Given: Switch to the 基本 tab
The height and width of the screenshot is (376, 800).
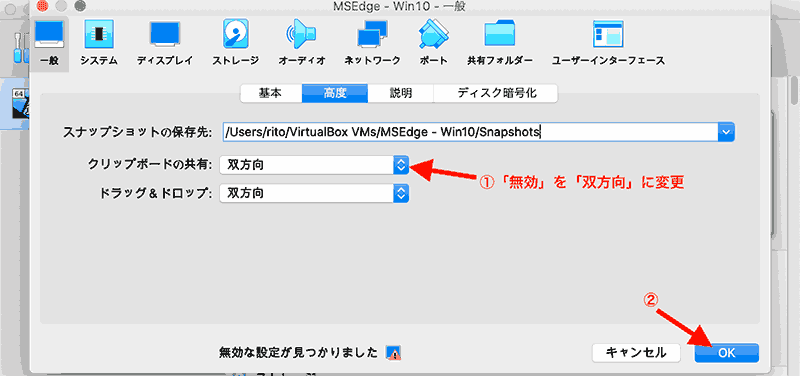Looking at the screenshot, I should [270, 93].
